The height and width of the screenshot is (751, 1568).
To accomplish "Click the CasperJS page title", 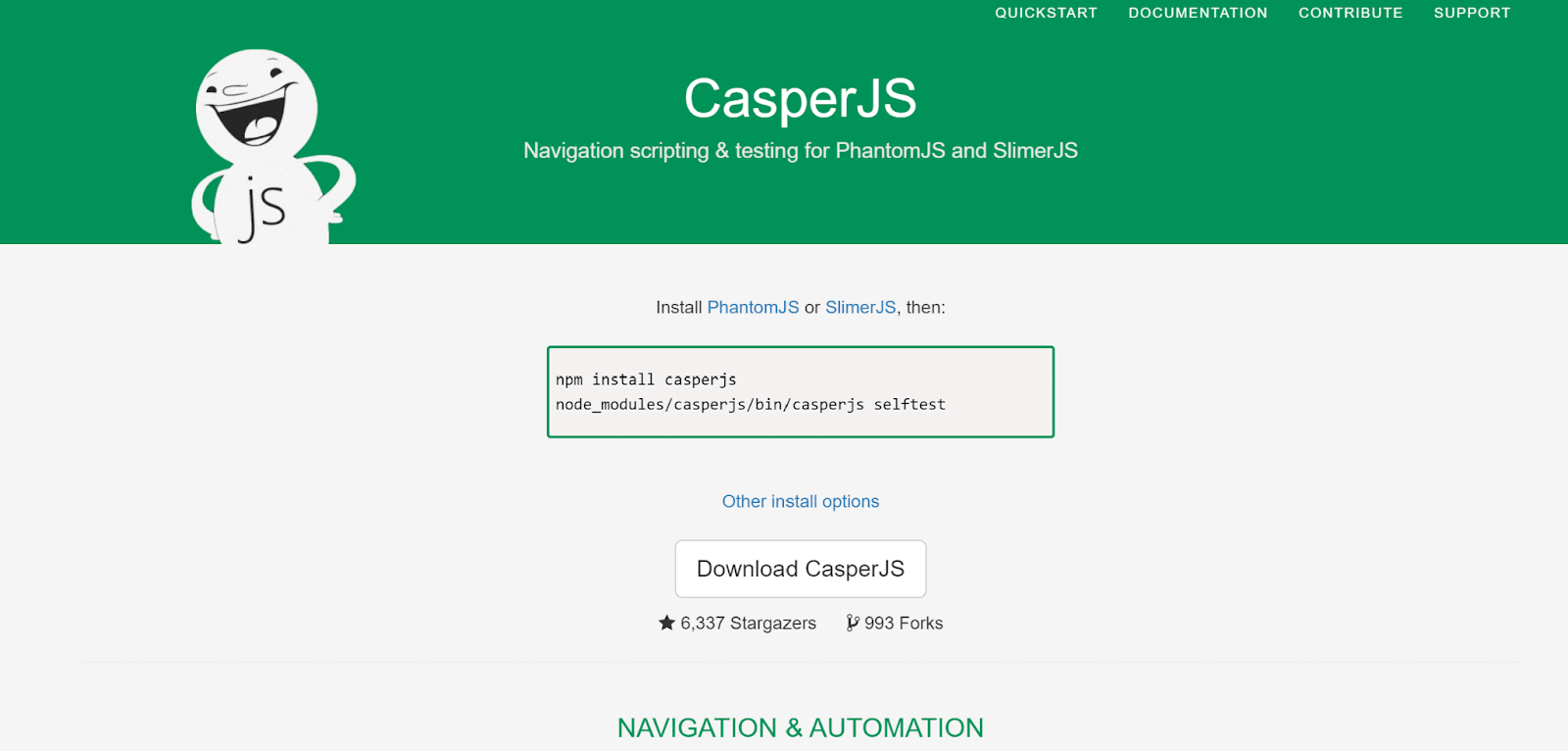I will (801, 98).
